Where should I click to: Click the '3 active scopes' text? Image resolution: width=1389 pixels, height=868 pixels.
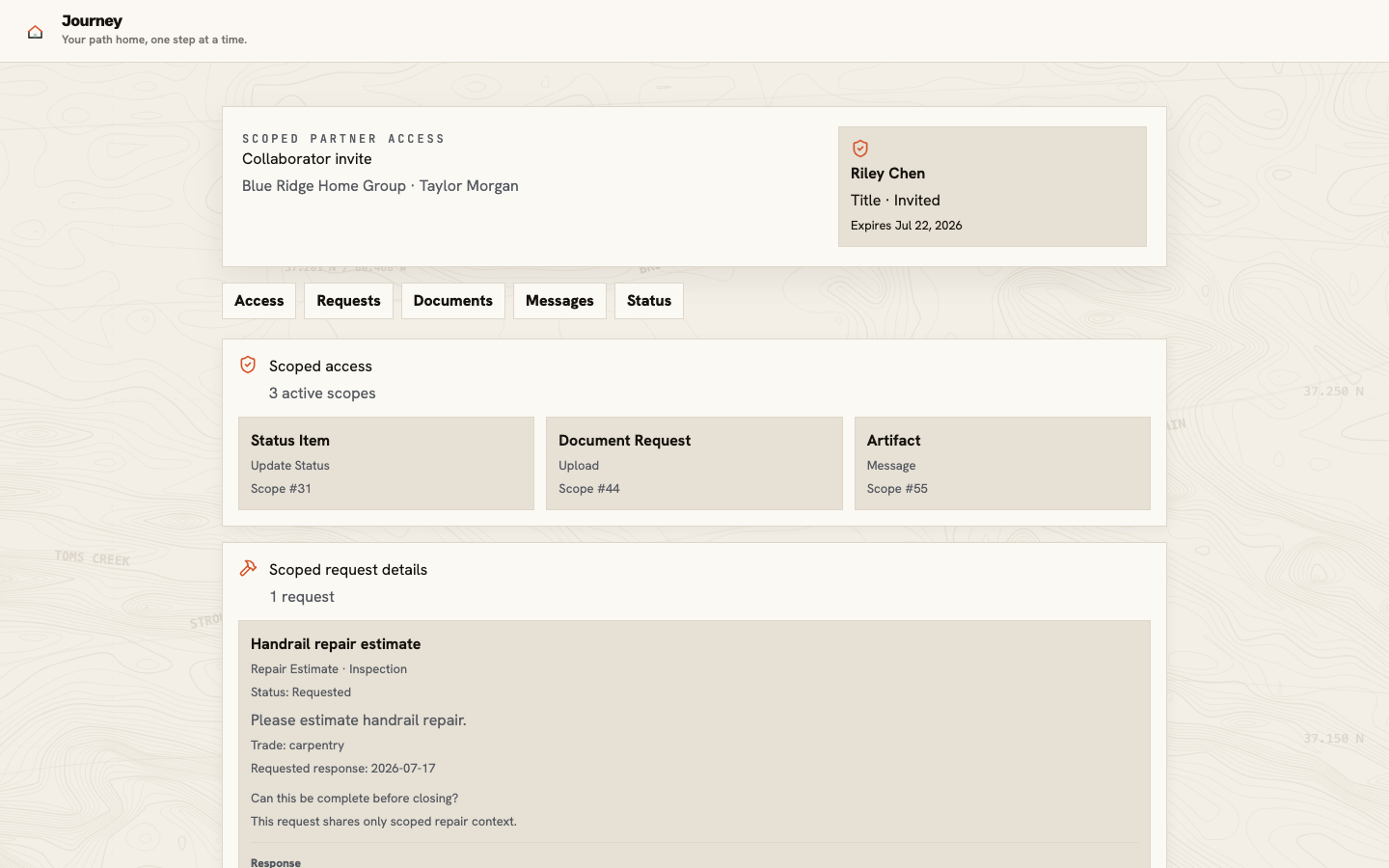pos(322,393)
